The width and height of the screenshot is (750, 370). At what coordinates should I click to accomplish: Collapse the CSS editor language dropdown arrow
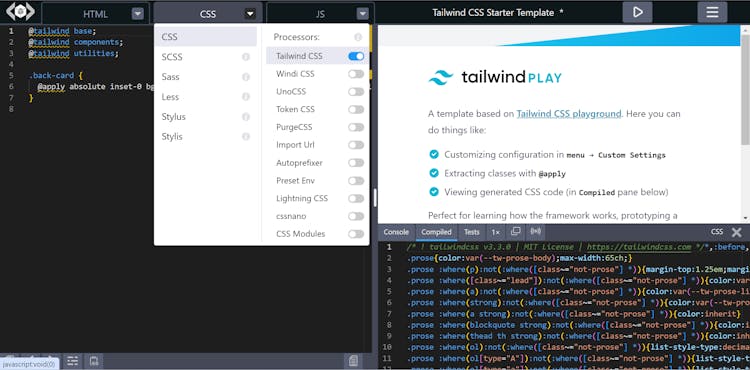250,14
